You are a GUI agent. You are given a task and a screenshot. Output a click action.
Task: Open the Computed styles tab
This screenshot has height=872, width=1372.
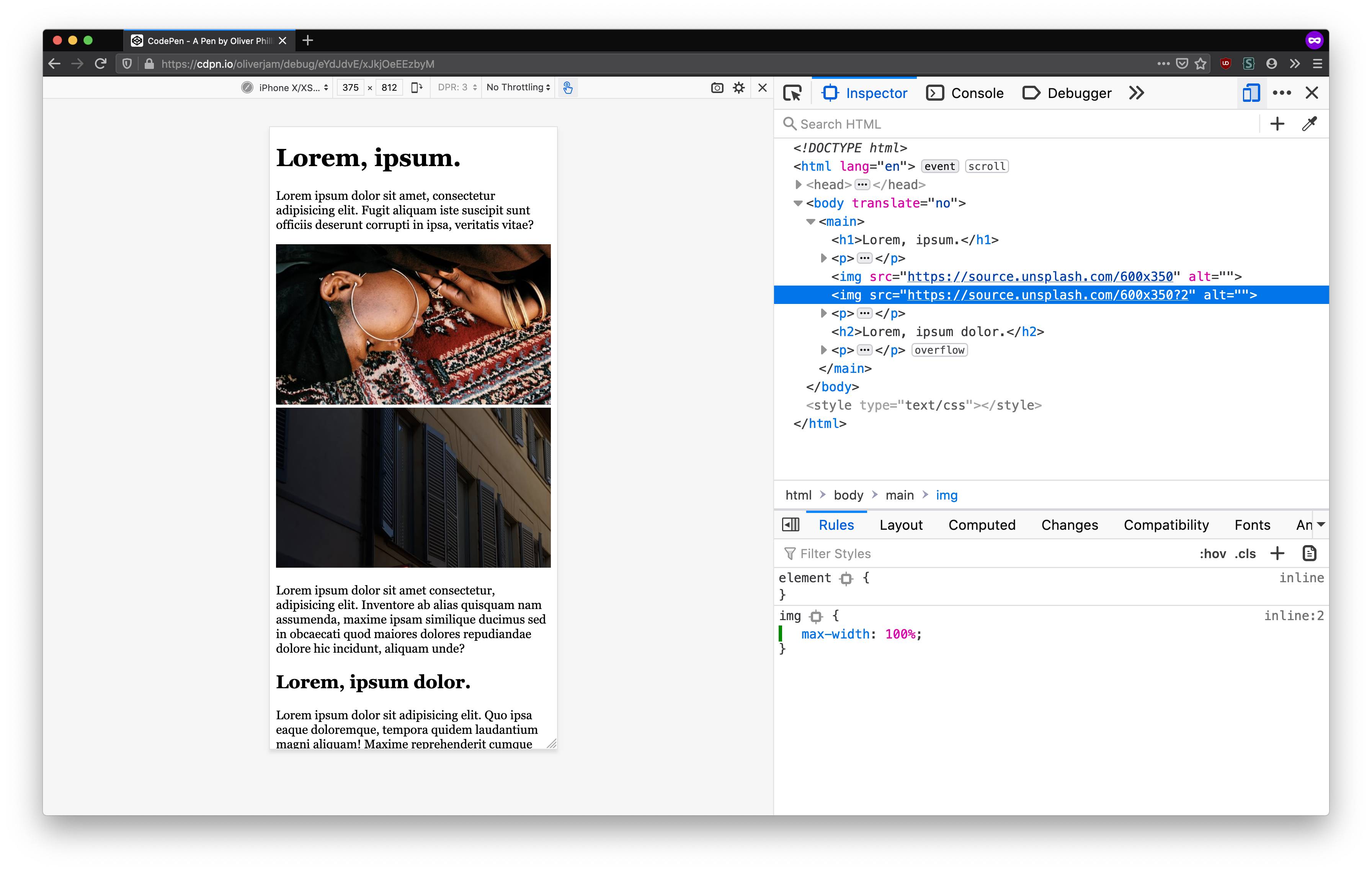[981, 525]
